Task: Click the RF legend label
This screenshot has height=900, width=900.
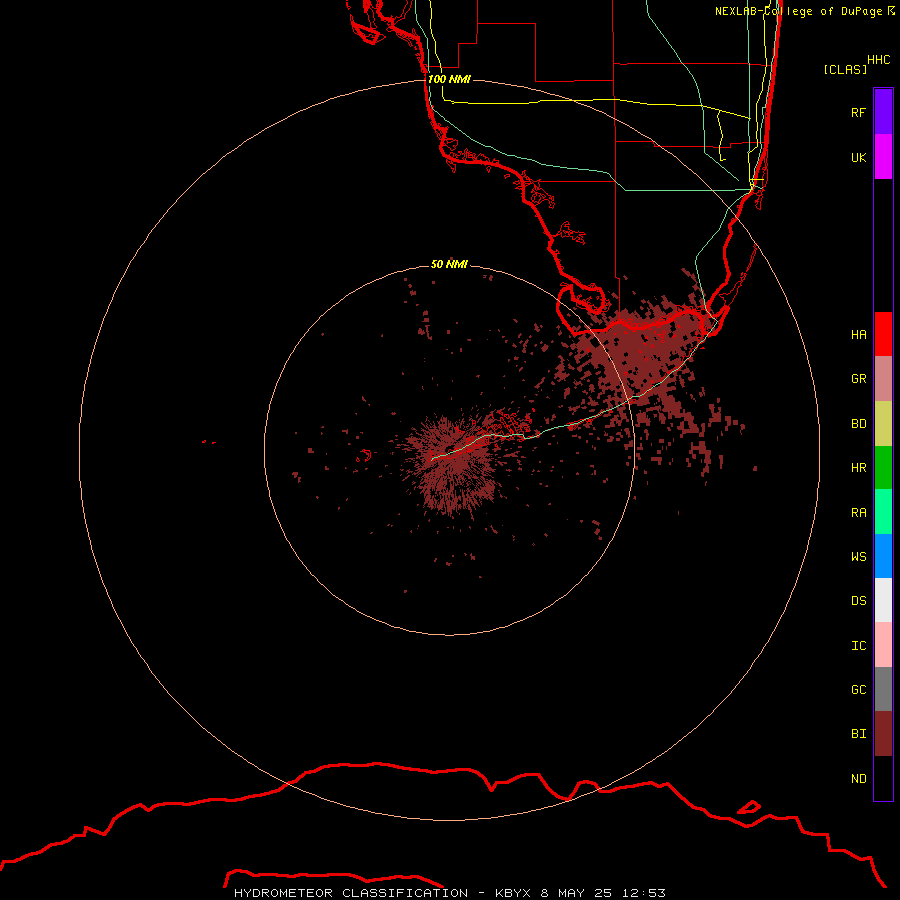Action: tap(859, 112)
